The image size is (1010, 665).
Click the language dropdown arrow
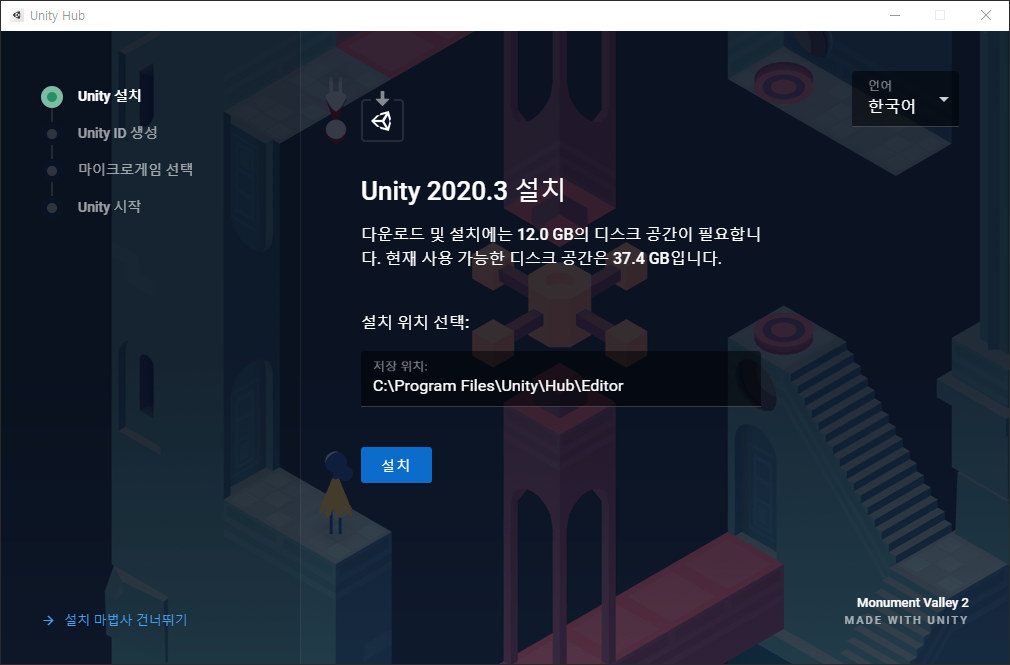pos(944,99)
